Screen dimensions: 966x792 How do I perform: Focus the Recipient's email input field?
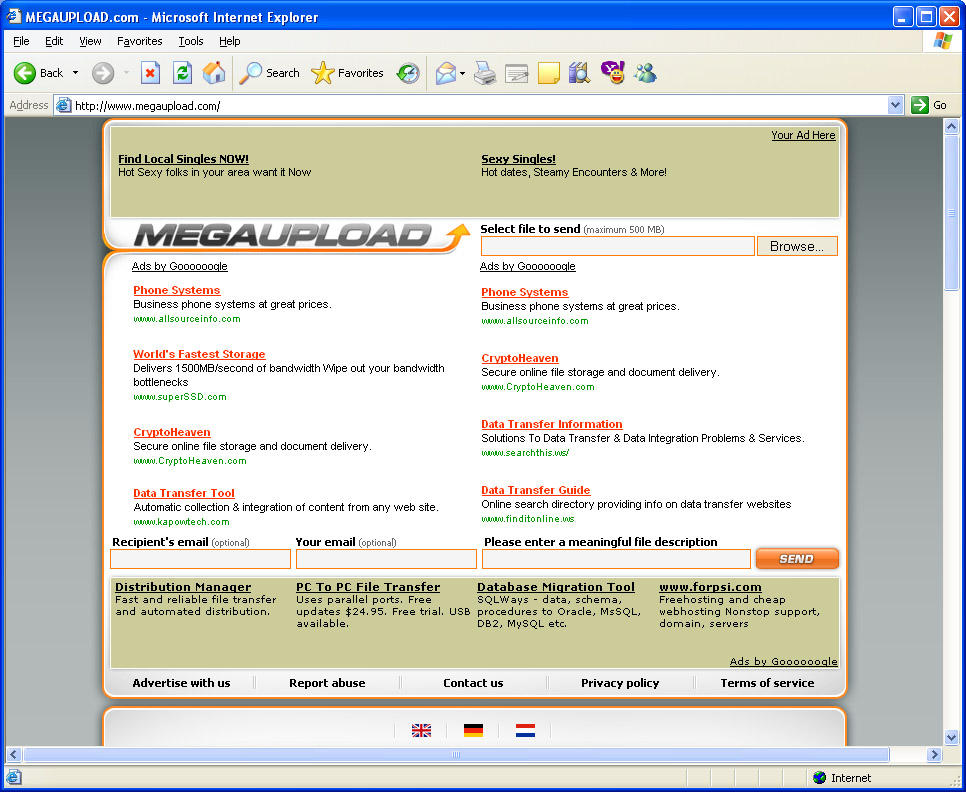click(x=200, y=559)
